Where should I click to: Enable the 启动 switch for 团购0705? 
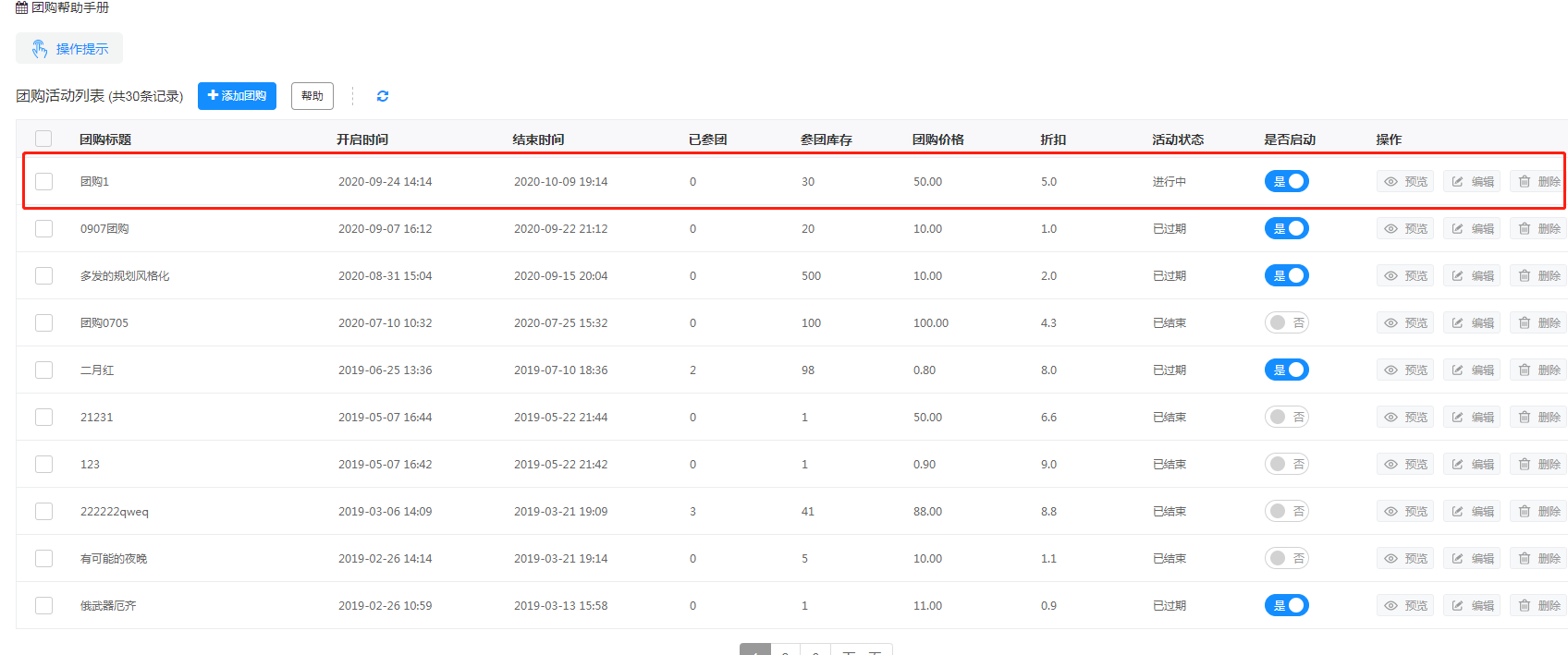(1286, 323)
